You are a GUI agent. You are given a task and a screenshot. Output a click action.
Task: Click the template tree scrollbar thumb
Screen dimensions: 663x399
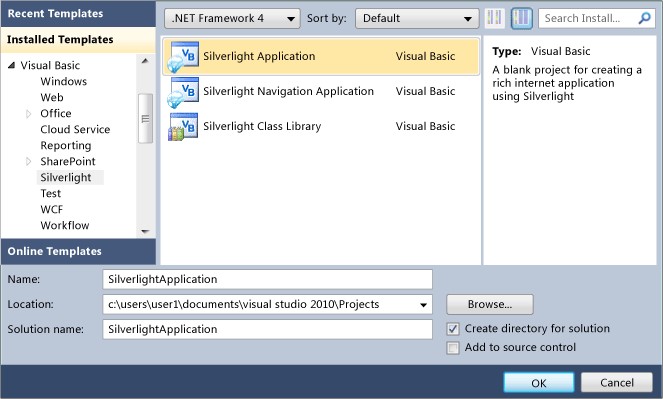tap(145, 119)
